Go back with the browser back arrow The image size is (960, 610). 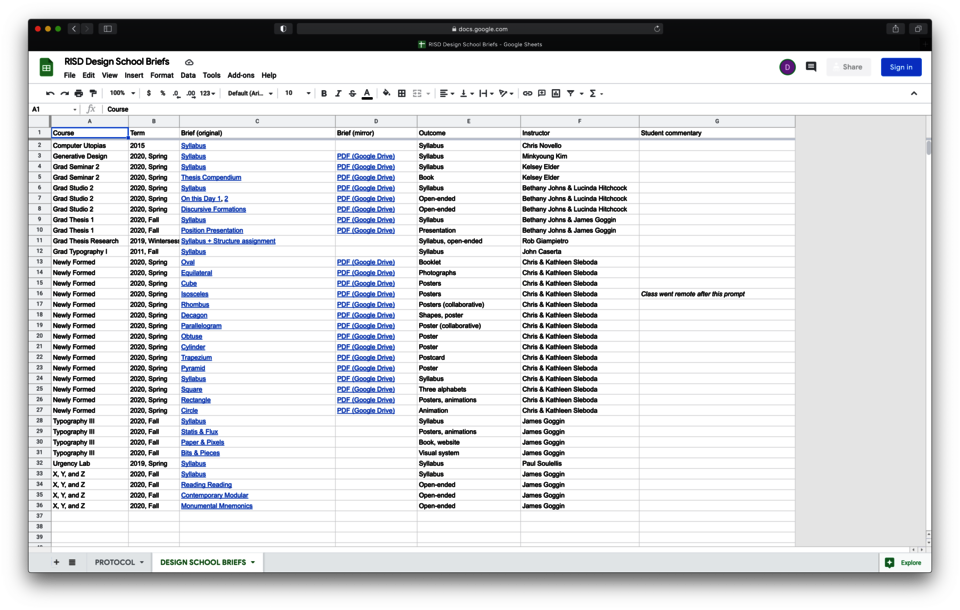click(x=74, y=29)
